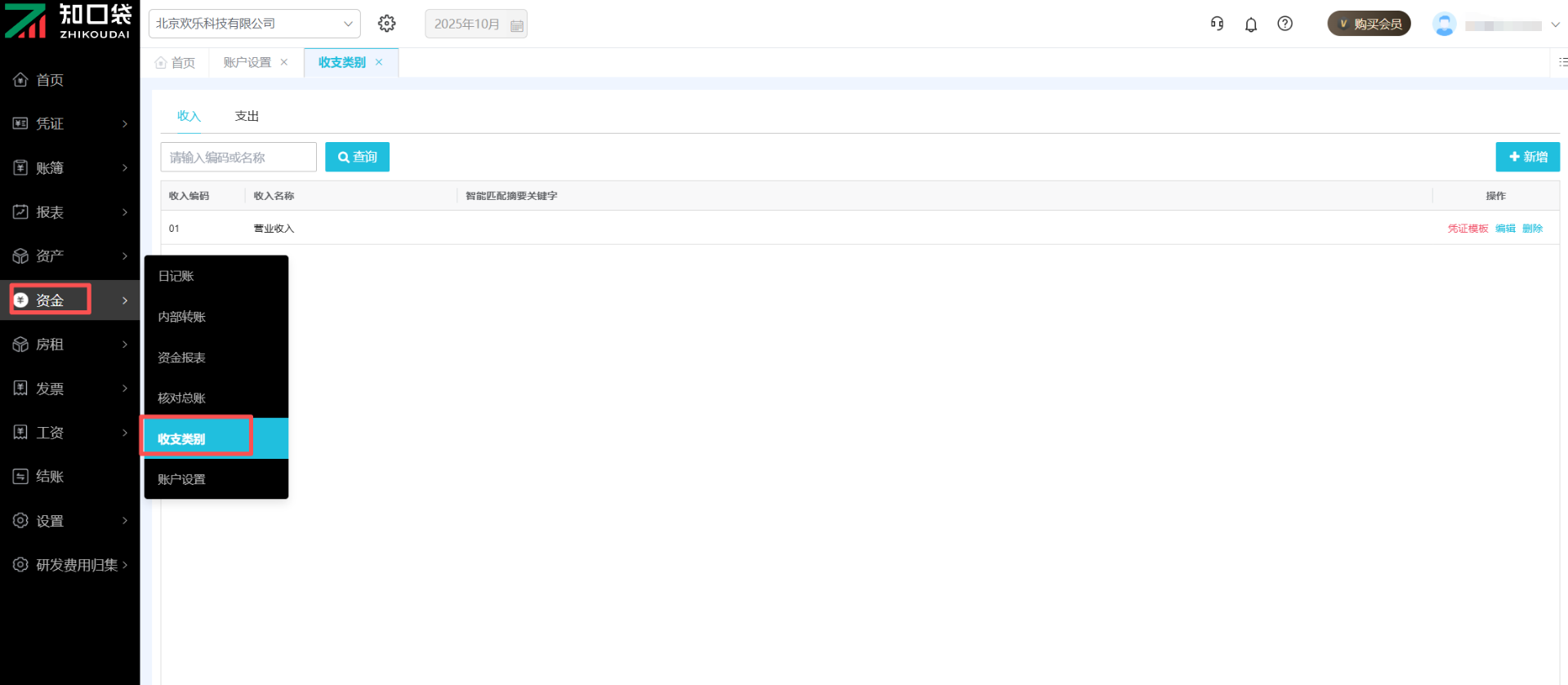Image resolution: width=1568 pixels, height=685 pixels.
Task: Click the 查询 search button
Action: click(357, 157)
